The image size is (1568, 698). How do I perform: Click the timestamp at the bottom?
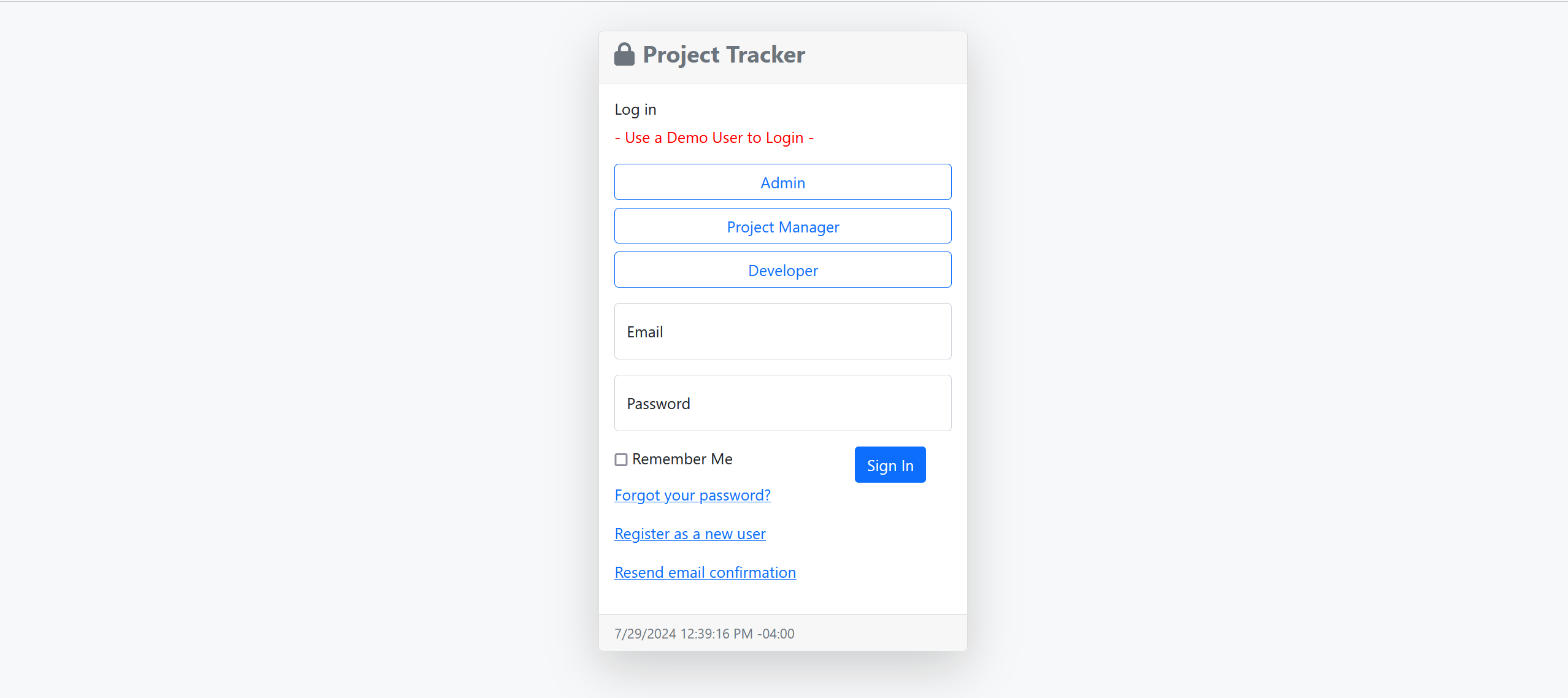(705, 633)
